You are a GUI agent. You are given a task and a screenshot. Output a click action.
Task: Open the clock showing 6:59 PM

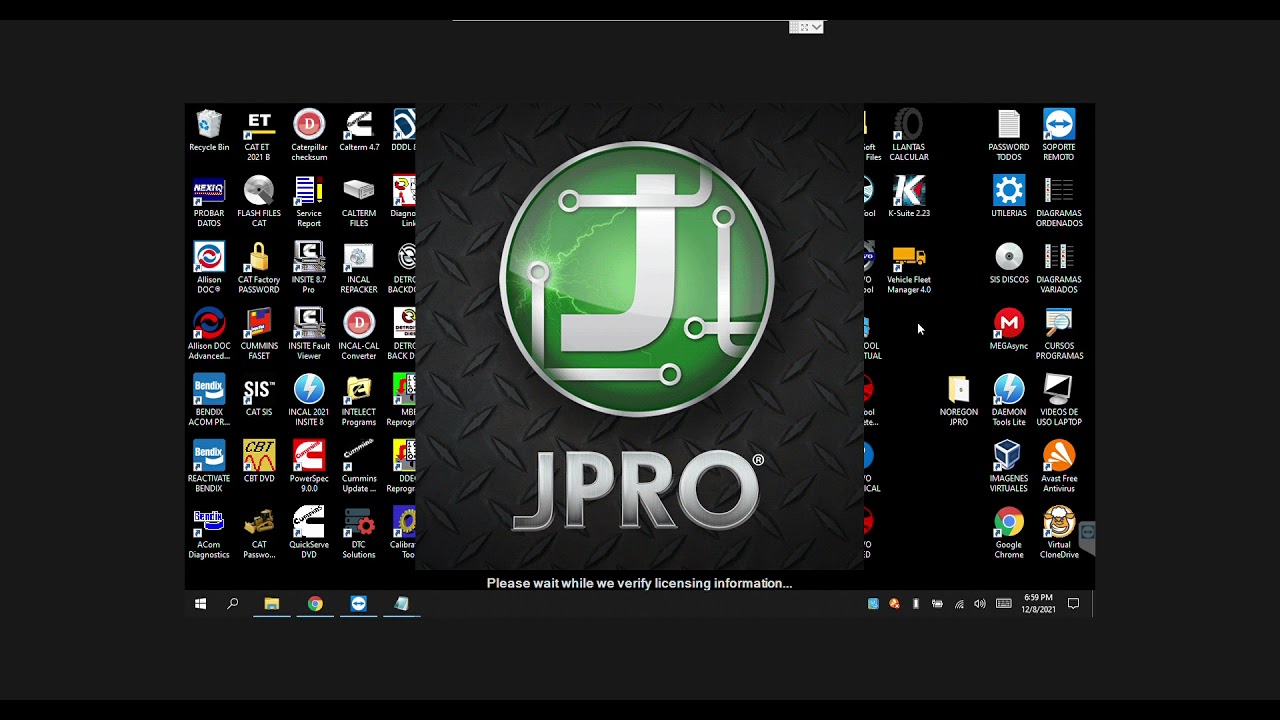coord(1038,604)
